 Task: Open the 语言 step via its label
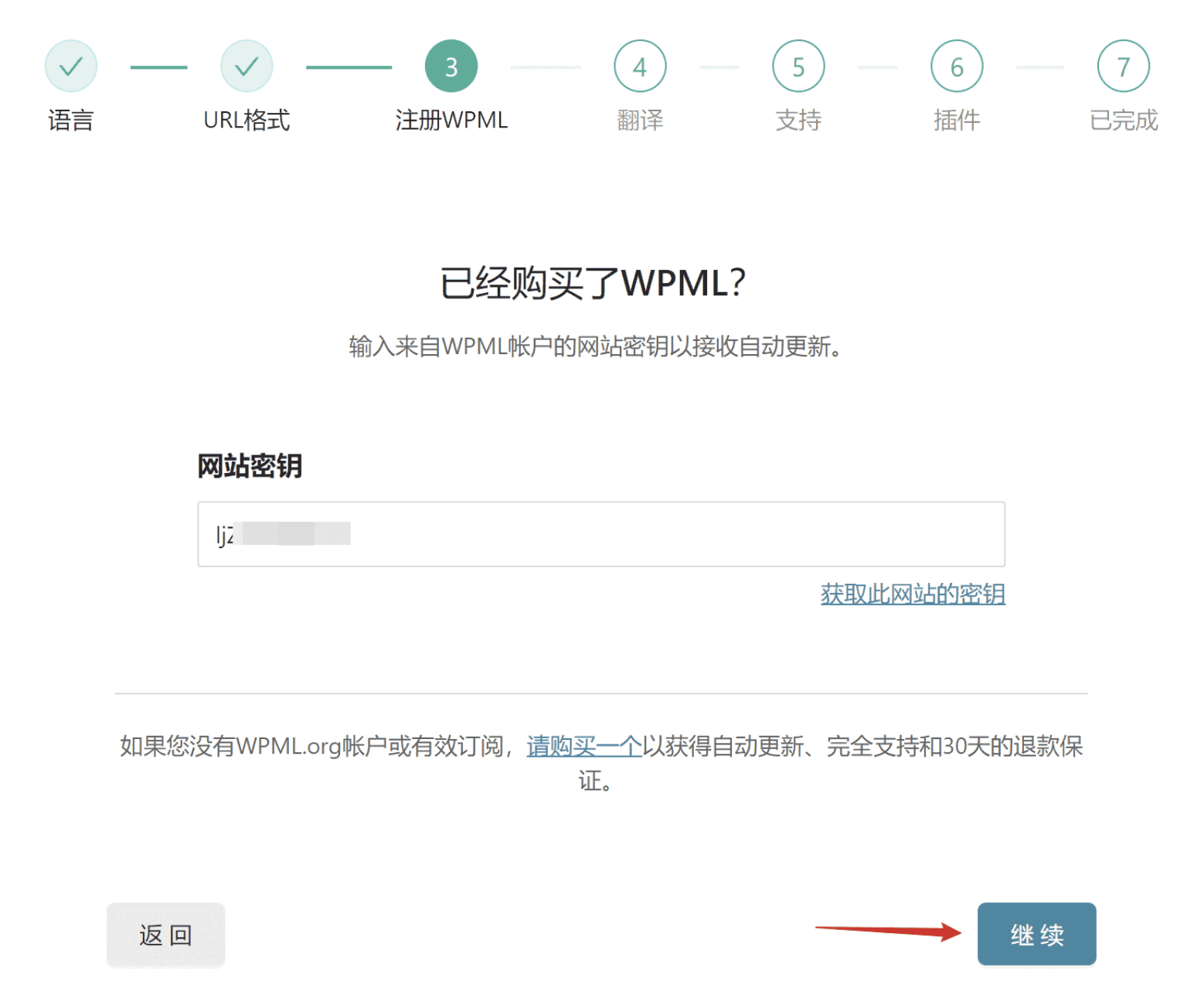tap(70, 120)
